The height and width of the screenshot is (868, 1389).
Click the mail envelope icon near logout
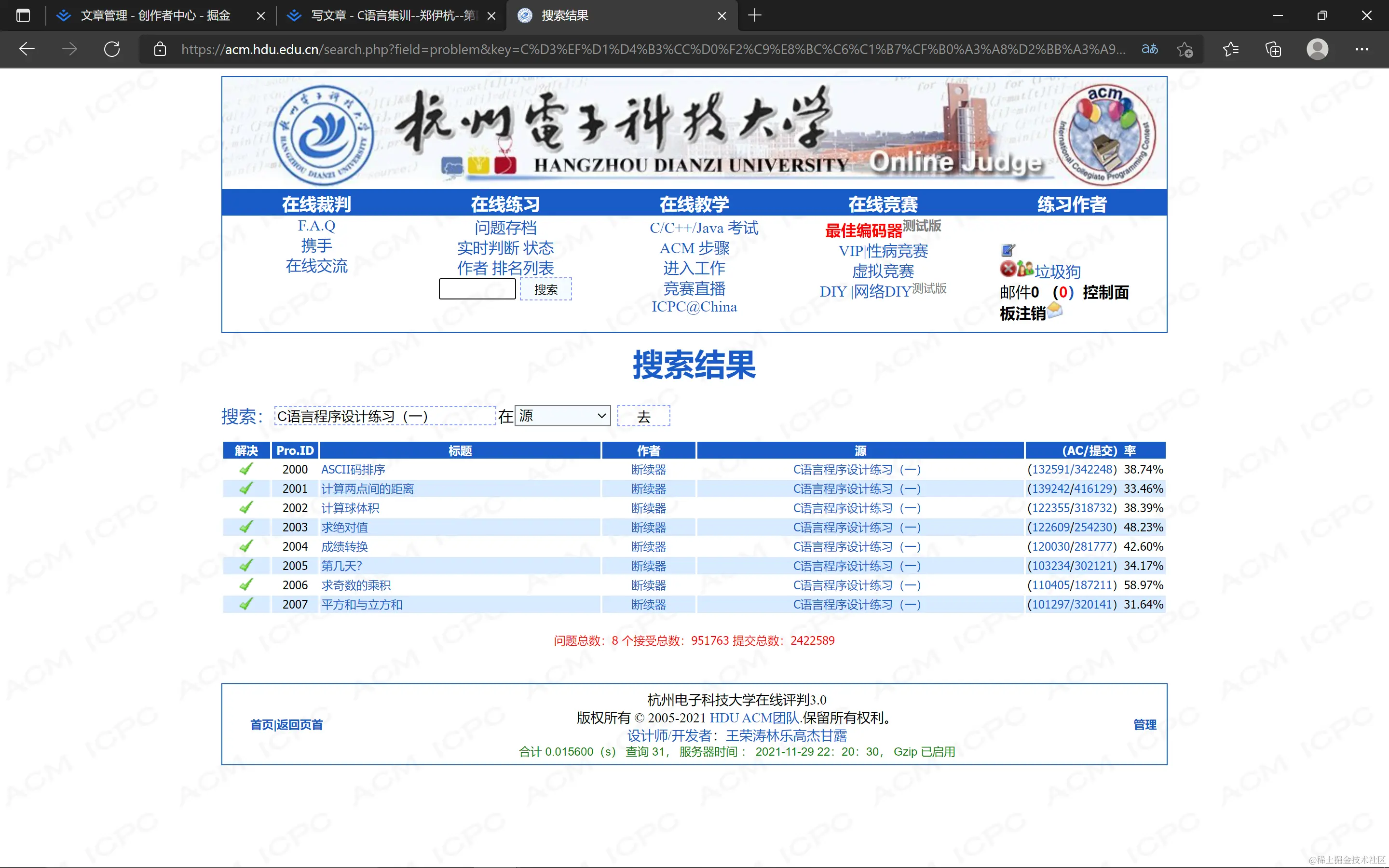pos(1055,311)
